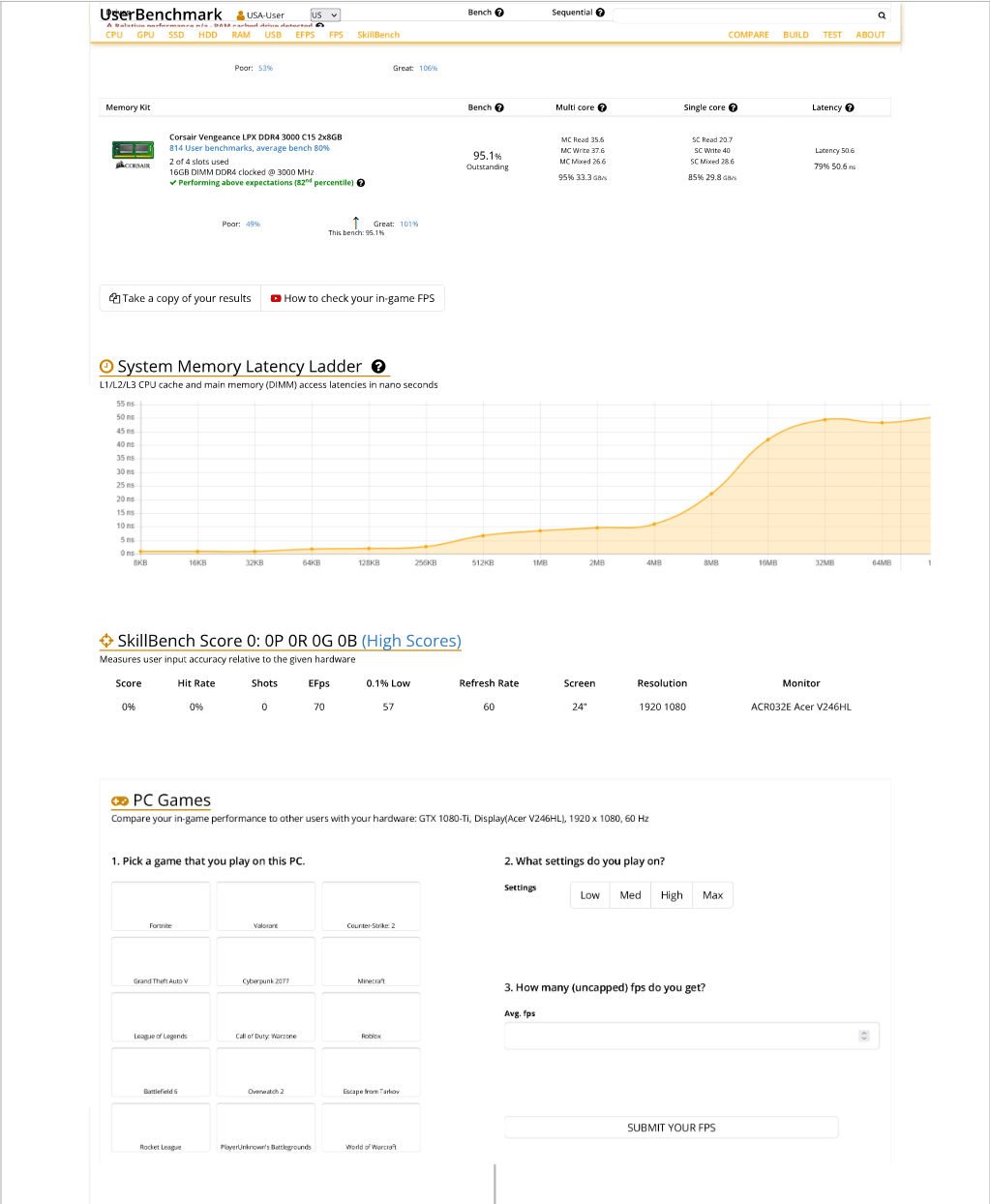
Task: Open the GPU menu item
Action: coord(145,35)
